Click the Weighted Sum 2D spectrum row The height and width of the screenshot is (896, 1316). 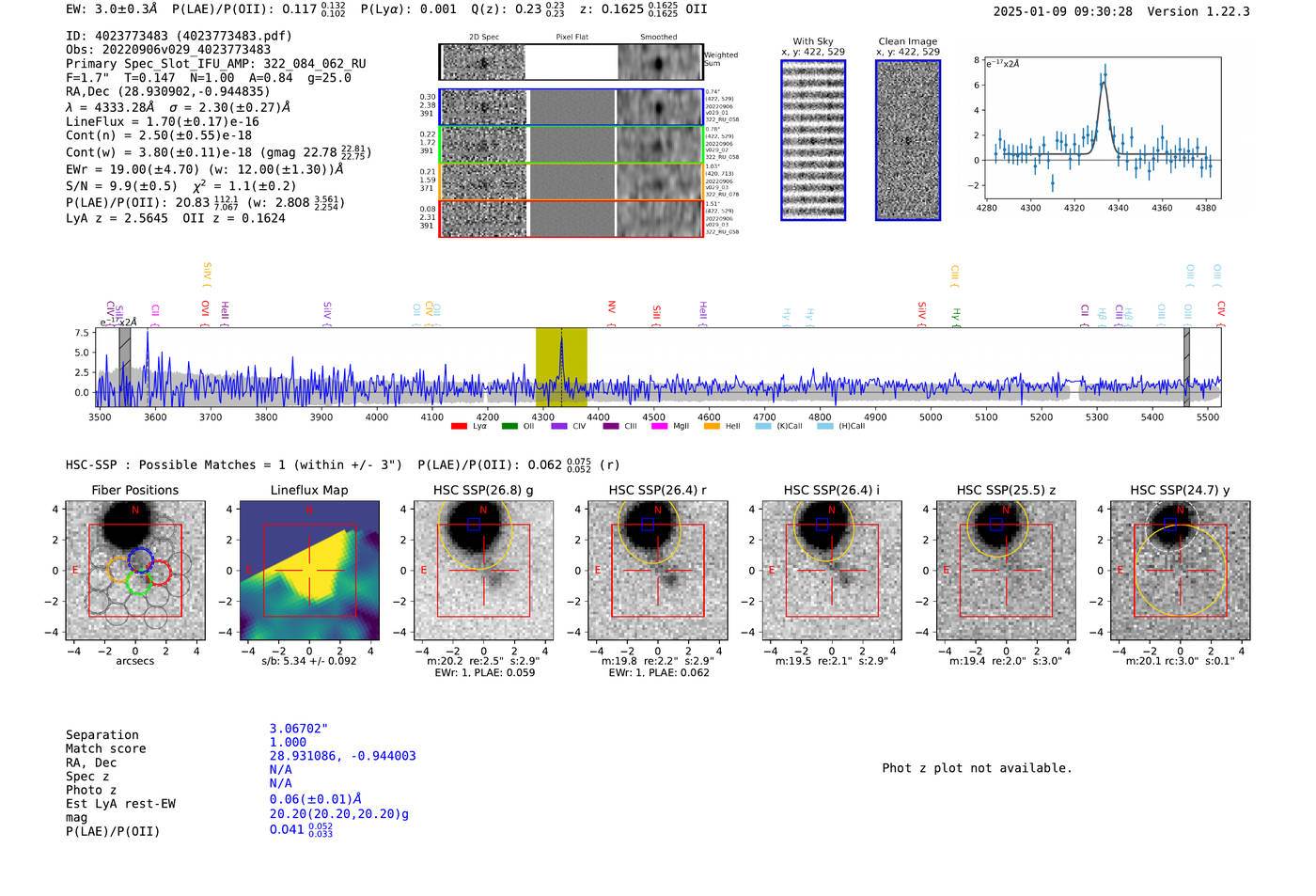pyautogui.click(x=571, y=62)
